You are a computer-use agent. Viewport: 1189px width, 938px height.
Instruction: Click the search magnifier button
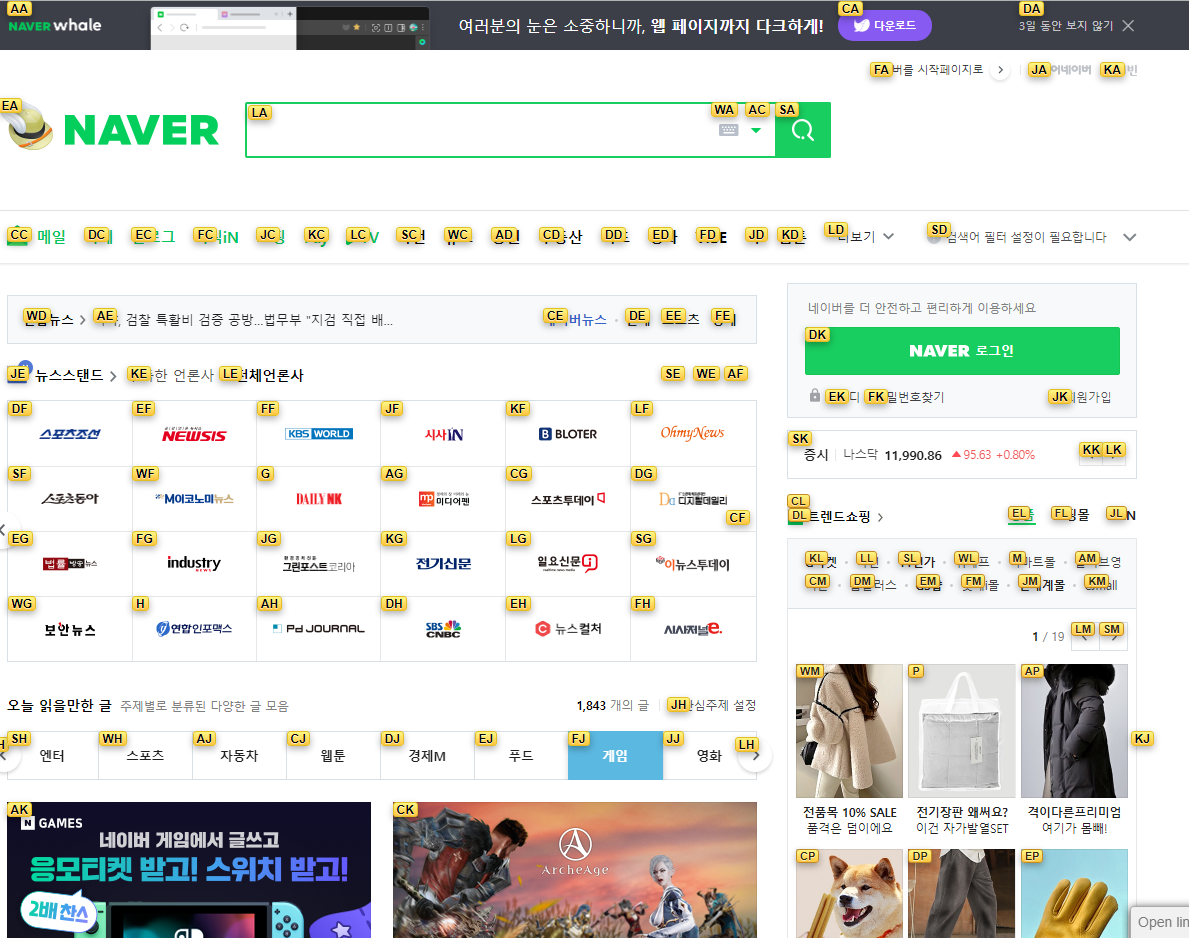802,130
